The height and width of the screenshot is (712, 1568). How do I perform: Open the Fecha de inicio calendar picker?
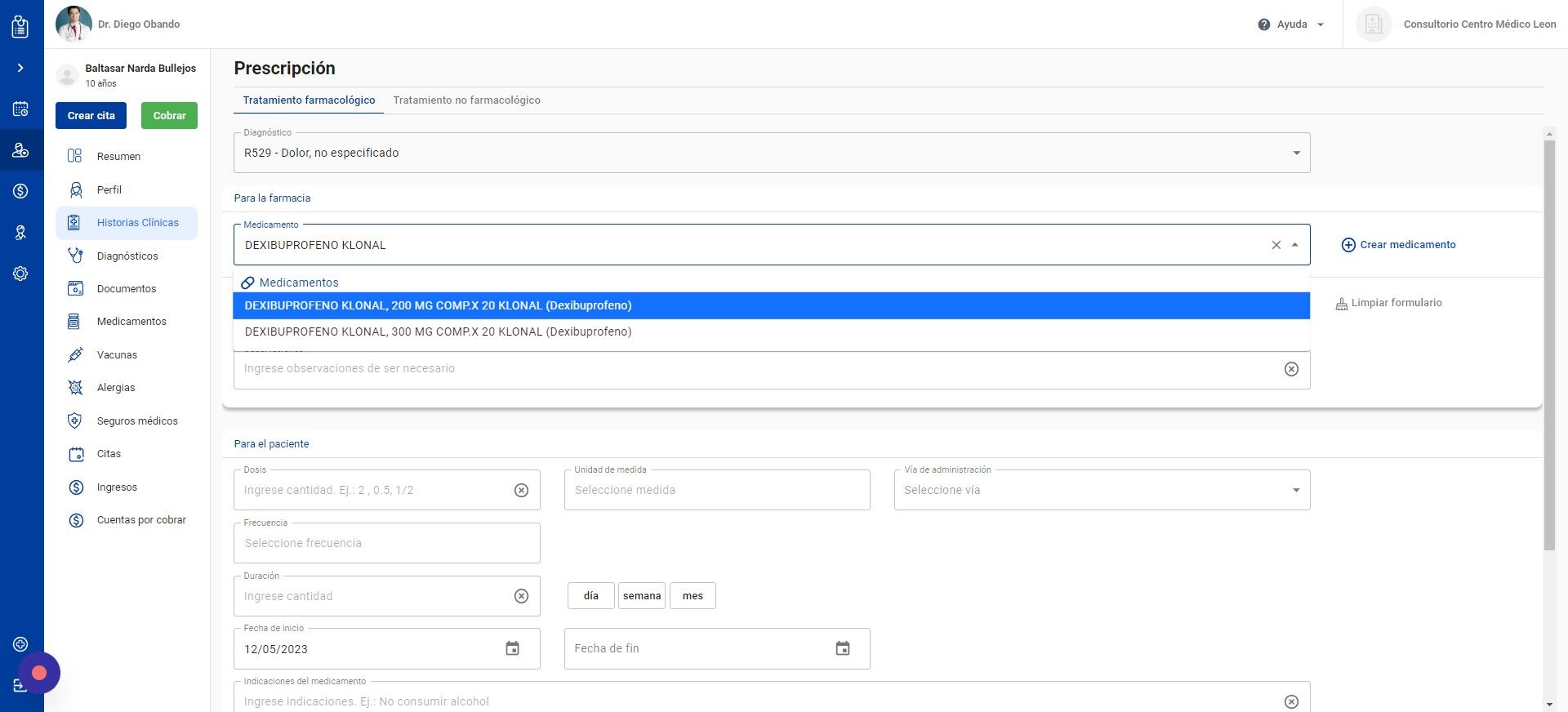tap(512, 648)
